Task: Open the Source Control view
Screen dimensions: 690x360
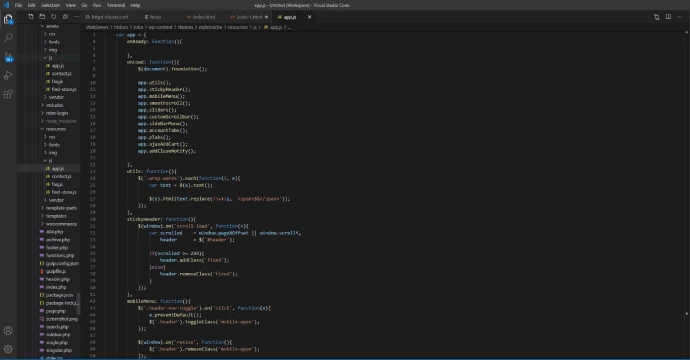Action: pyautogui.click(x=8, y=57)
